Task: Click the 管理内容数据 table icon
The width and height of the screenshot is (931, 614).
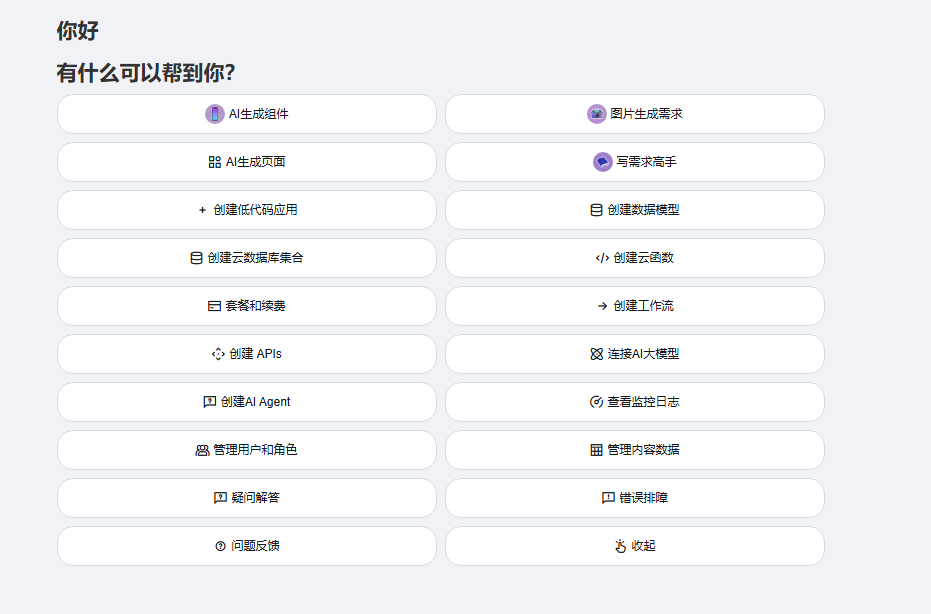Action: (596, 450)
